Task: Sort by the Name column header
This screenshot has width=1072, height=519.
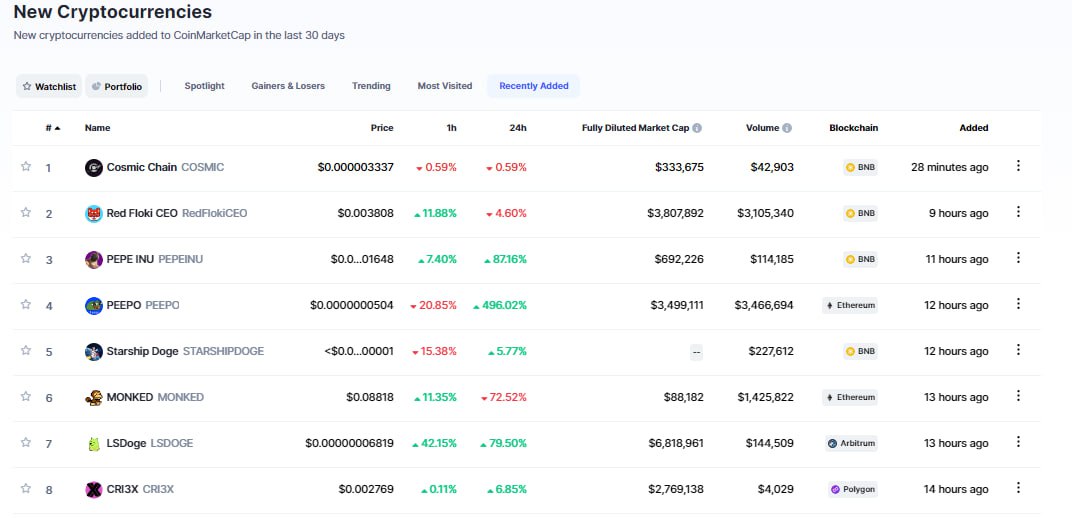Action: (x=97, y=128)
